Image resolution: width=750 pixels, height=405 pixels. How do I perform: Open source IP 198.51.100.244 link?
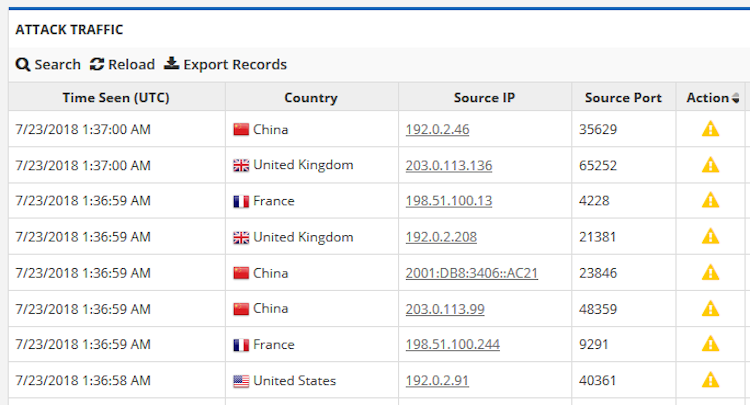[453, 345]
